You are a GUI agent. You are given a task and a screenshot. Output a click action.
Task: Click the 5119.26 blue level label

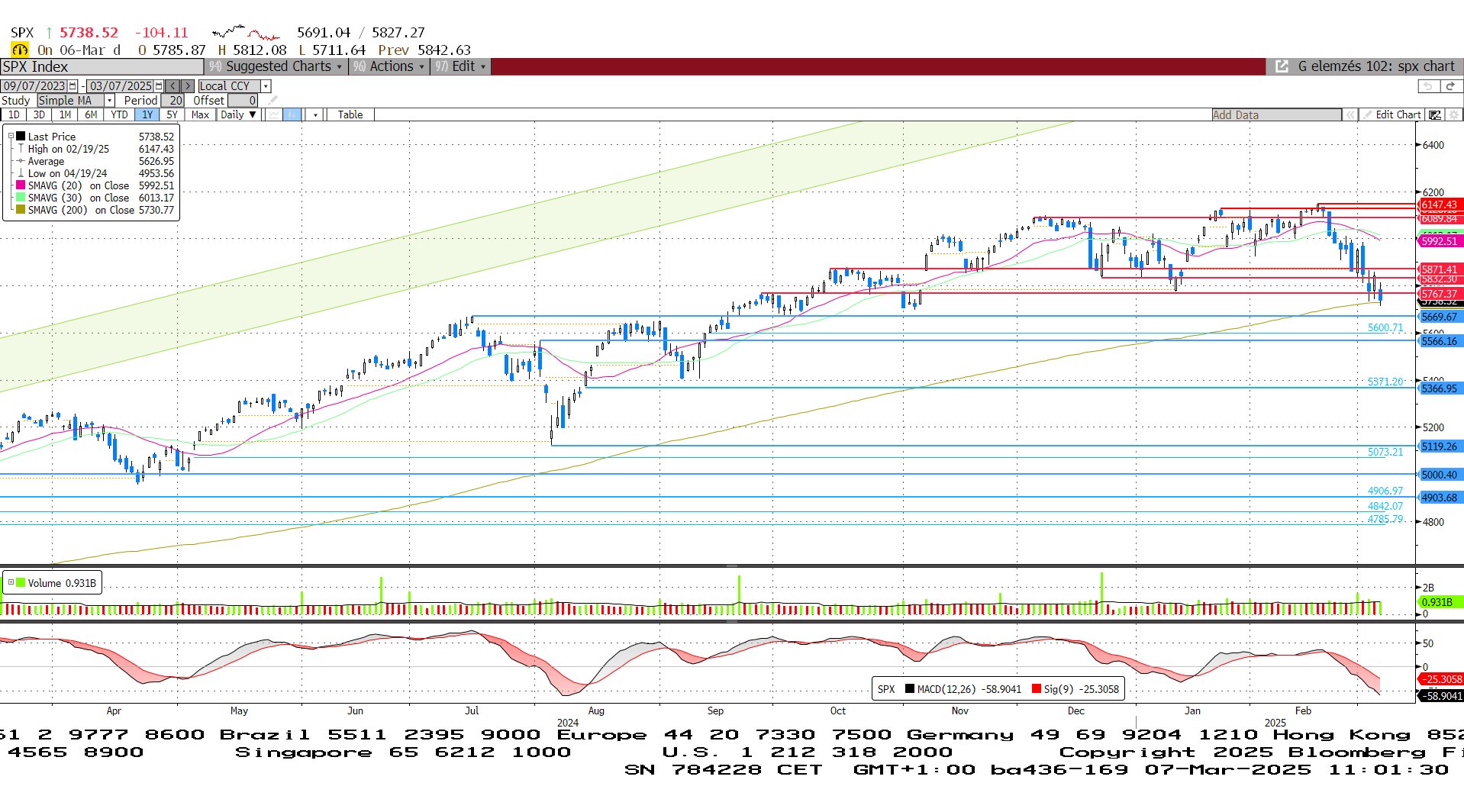click(1440, 446)
